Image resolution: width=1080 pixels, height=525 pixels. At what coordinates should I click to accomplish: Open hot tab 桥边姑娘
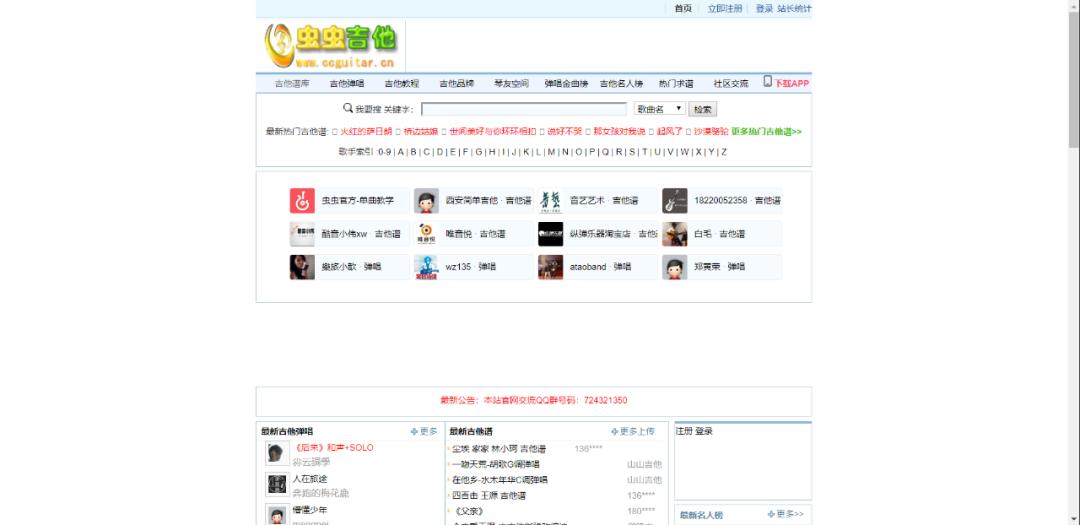click(x=421, y=131)
